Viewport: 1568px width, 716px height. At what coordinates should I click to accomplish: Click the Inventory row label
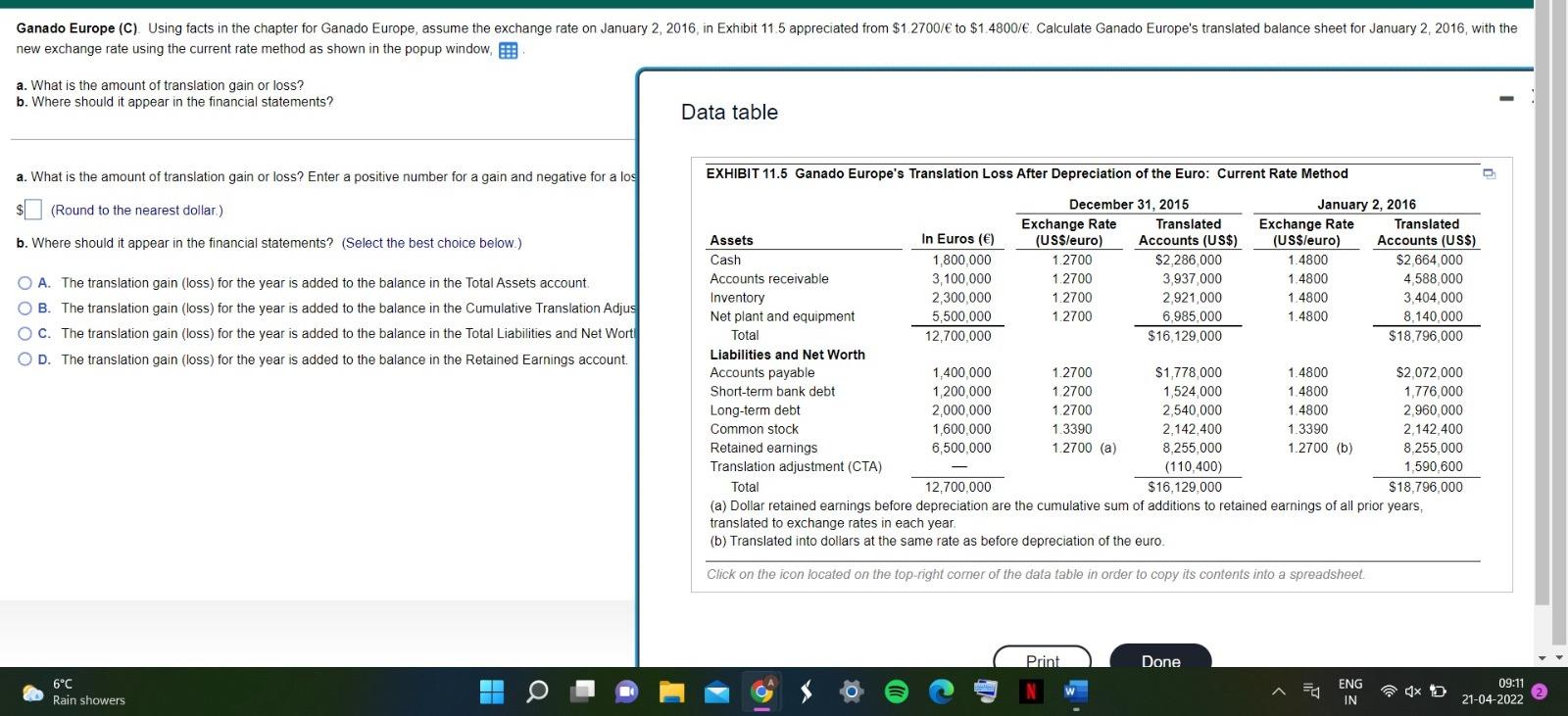(737, 298)
